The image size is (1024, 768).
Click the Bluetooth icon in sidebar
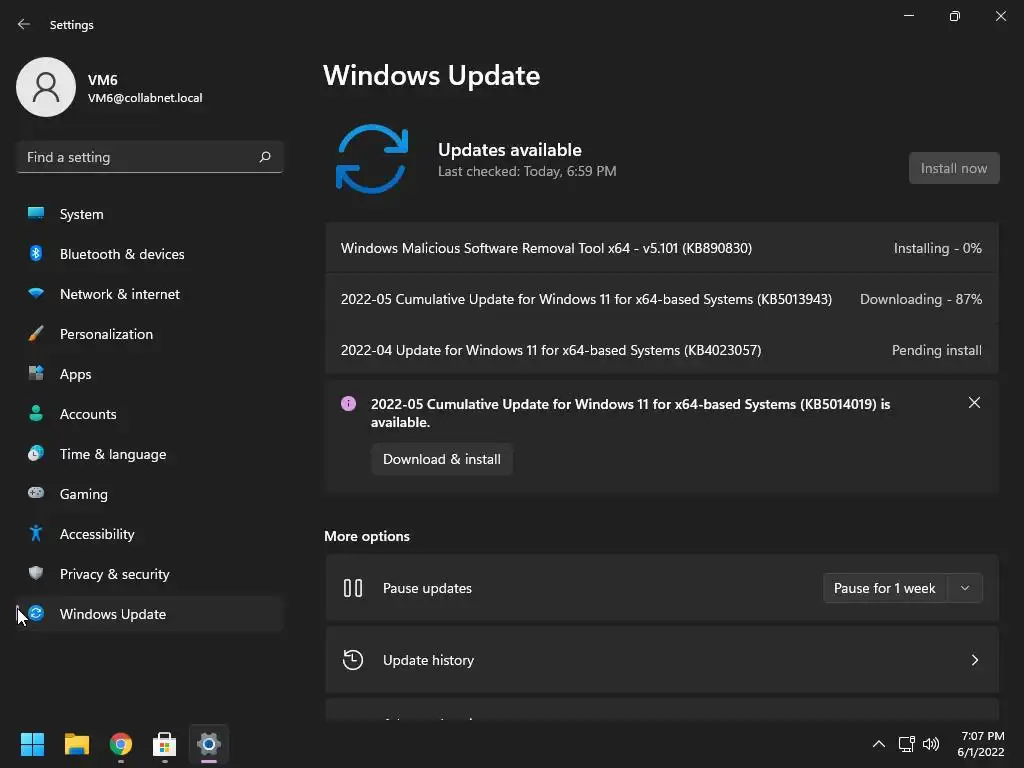pos(36,253)
